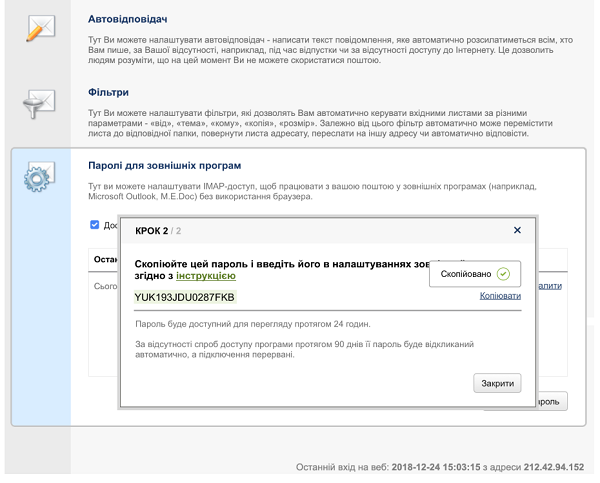This screenshot has height=483, width=600.
Task: Open the Автовідповідач section heading
Action: click(127, 19)
